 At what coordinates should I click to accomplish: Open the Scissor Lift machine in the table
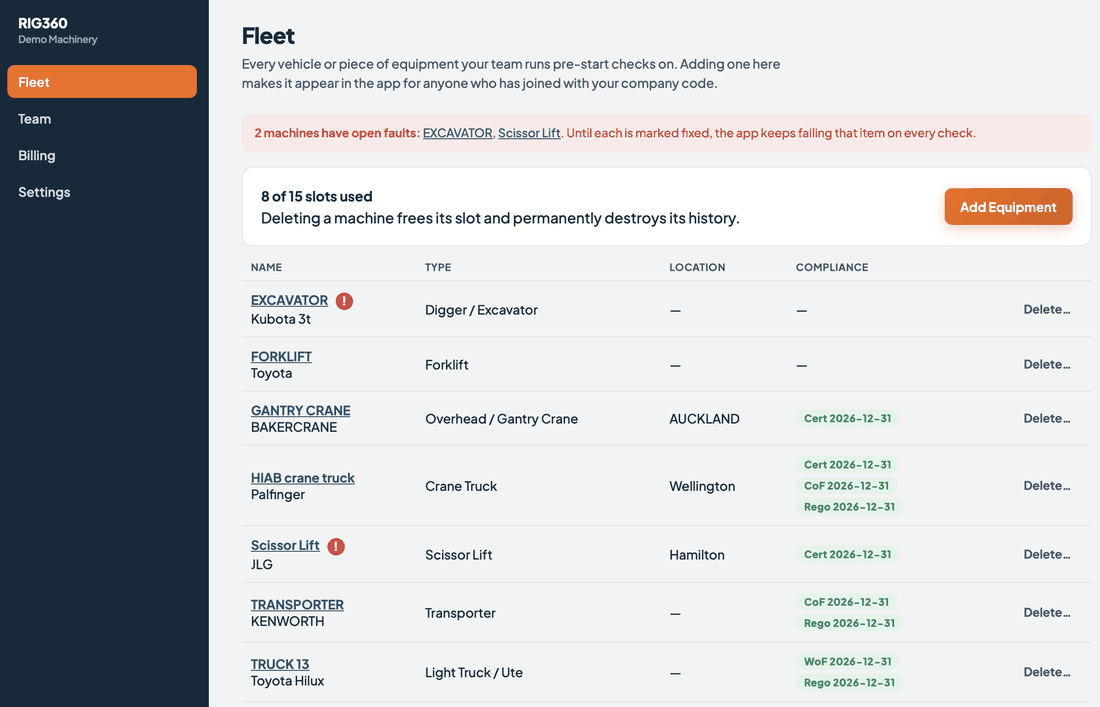[285, 546]
